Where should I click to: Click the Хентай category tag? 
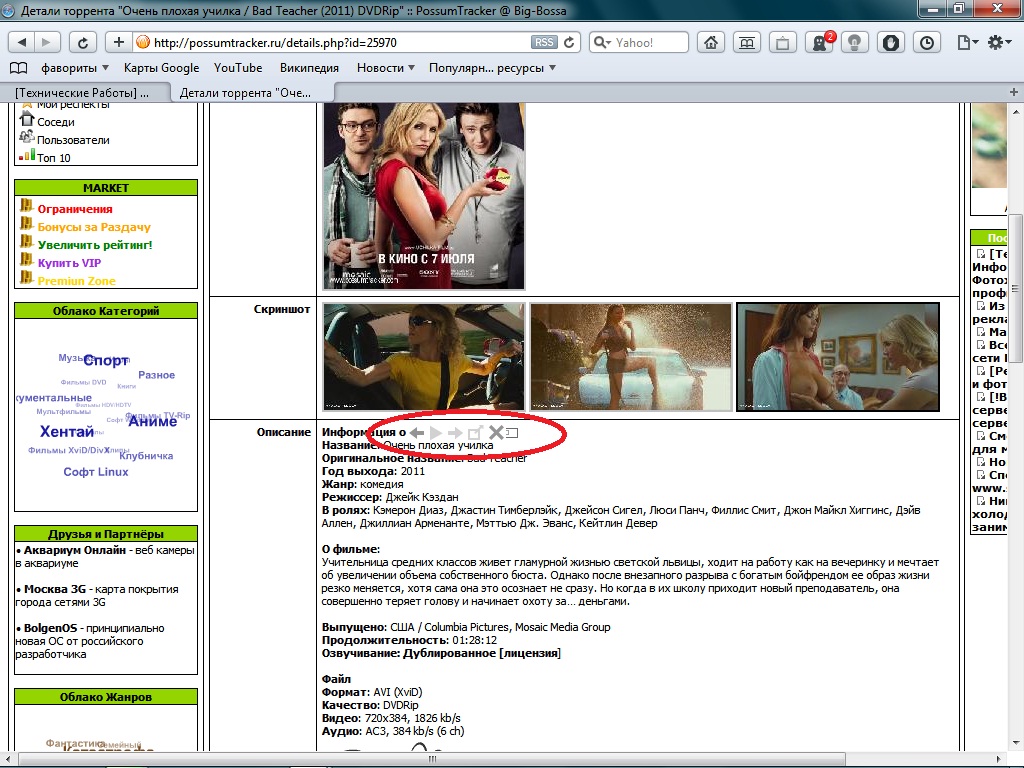tap(67, 432)
